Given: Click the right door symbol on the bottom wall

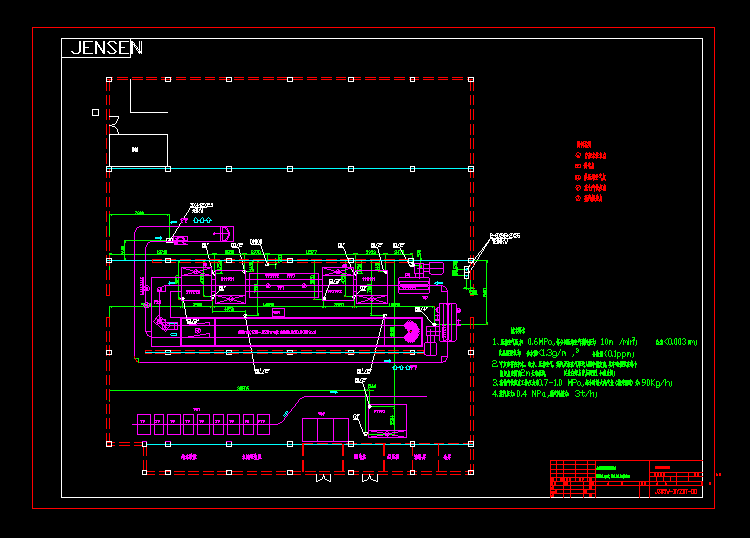Looking at the screenshot, I should click(x=370, y=477).
